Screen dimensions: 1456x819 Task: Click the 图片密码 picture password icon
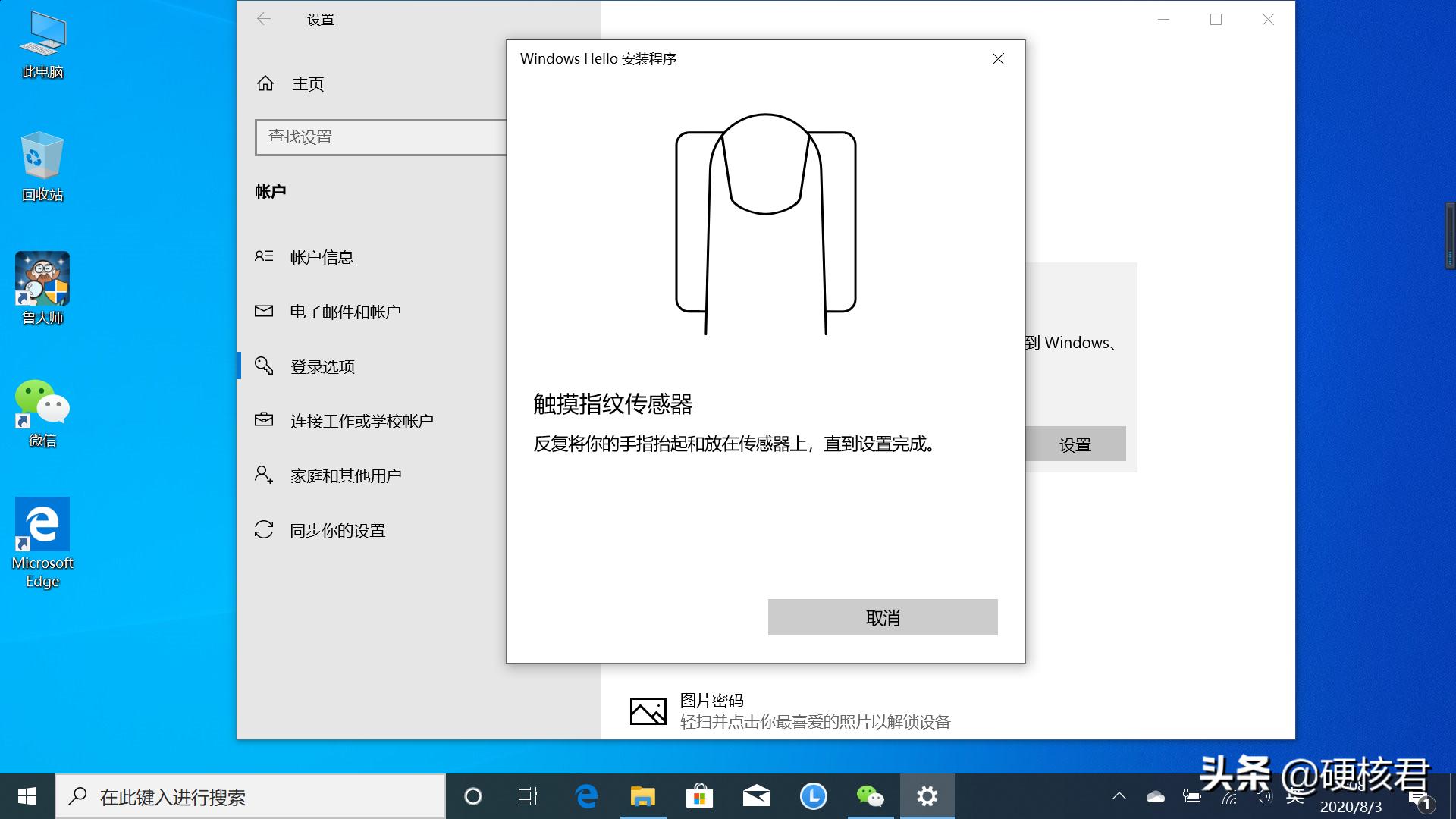tap(648, 711)
